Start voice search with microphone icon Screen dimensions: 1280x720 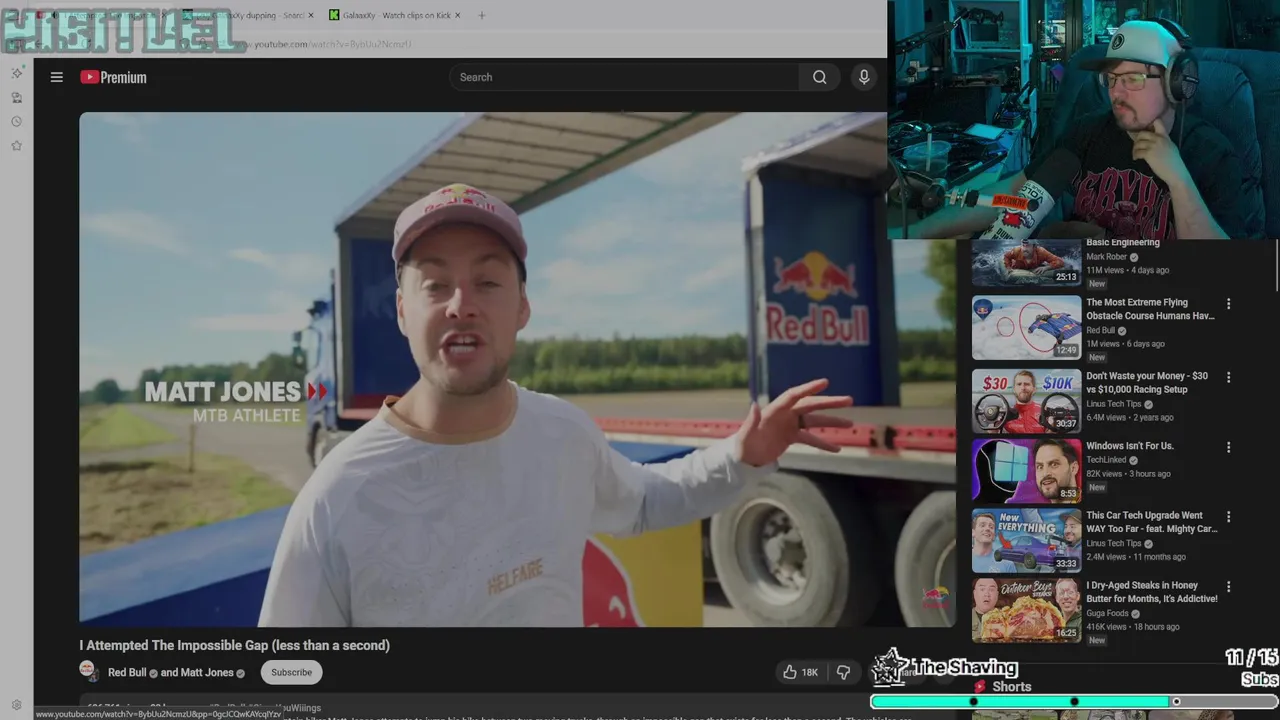click(x=864, y=77)
